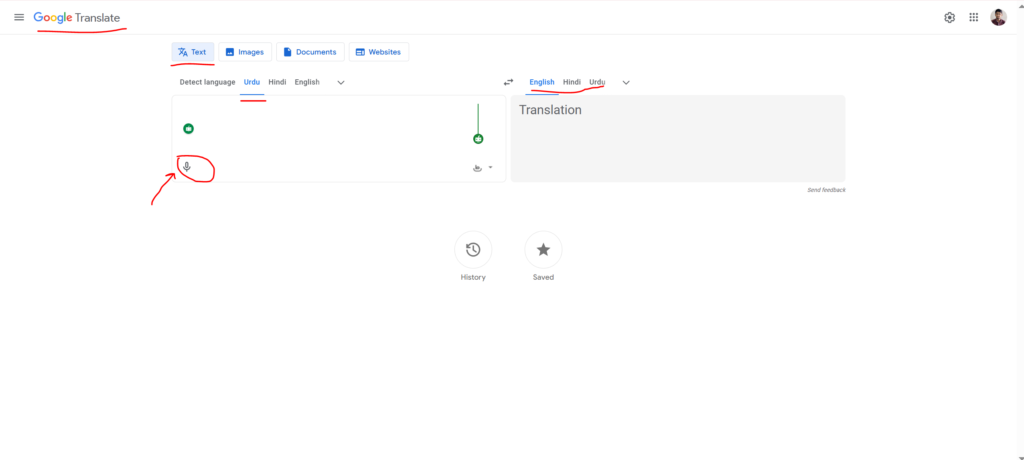Switch to the Documents tab
1024x460 pixels.
tap(310, 52)
